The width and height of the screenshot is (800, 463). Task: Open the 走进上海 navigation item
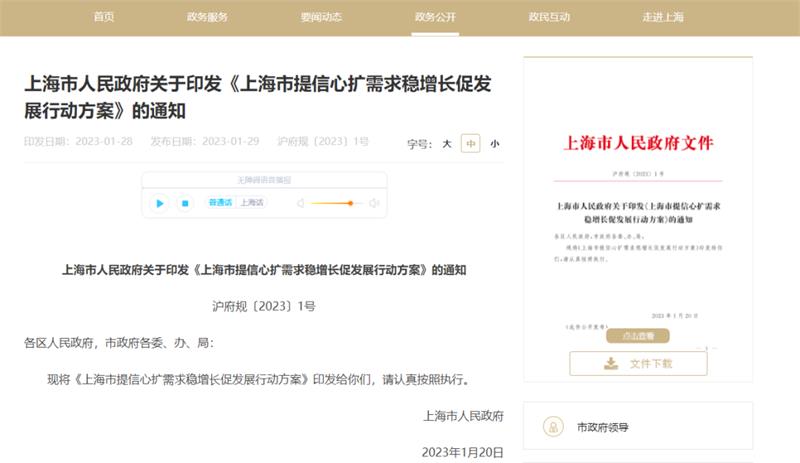(663, 18)
